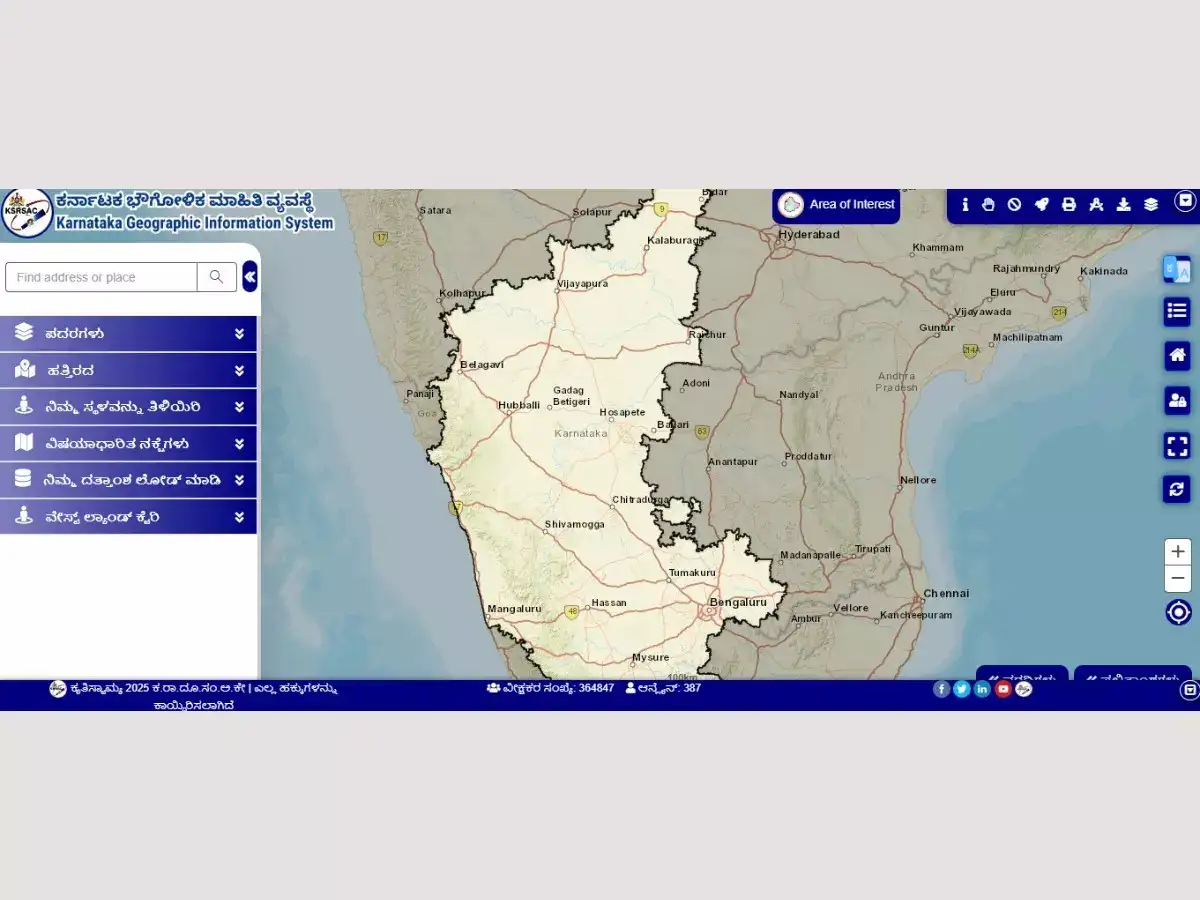Open the legend list icon

click(1177, 311)
